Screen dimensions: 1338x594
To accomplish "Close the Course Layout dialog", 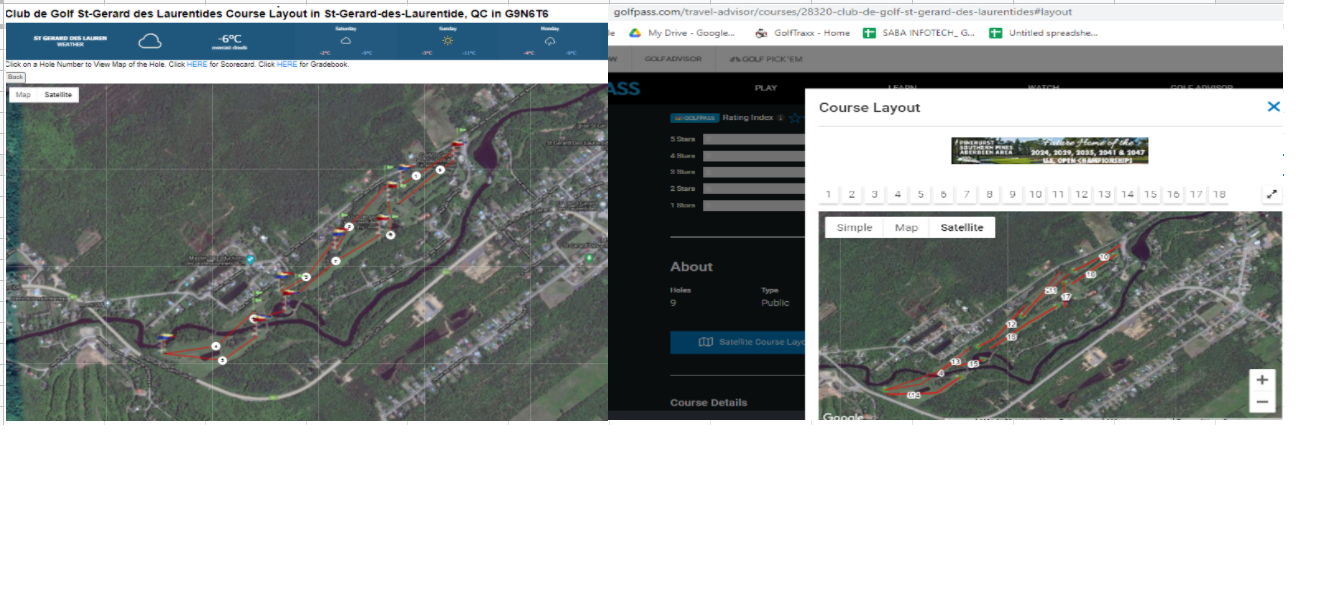I will click(x=1273, y=106).
